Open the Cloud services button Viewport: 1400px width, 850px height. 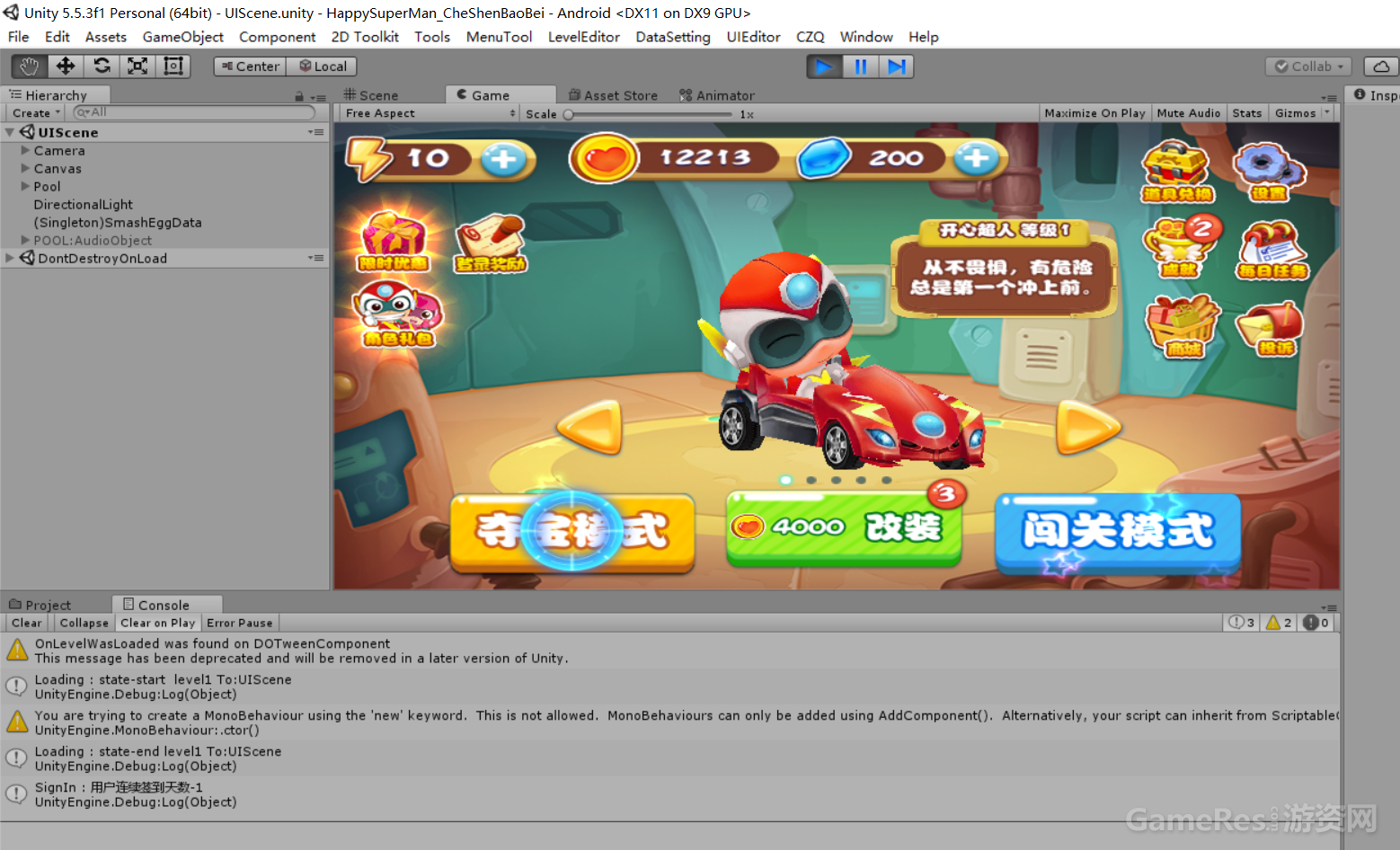[1381, 66]
